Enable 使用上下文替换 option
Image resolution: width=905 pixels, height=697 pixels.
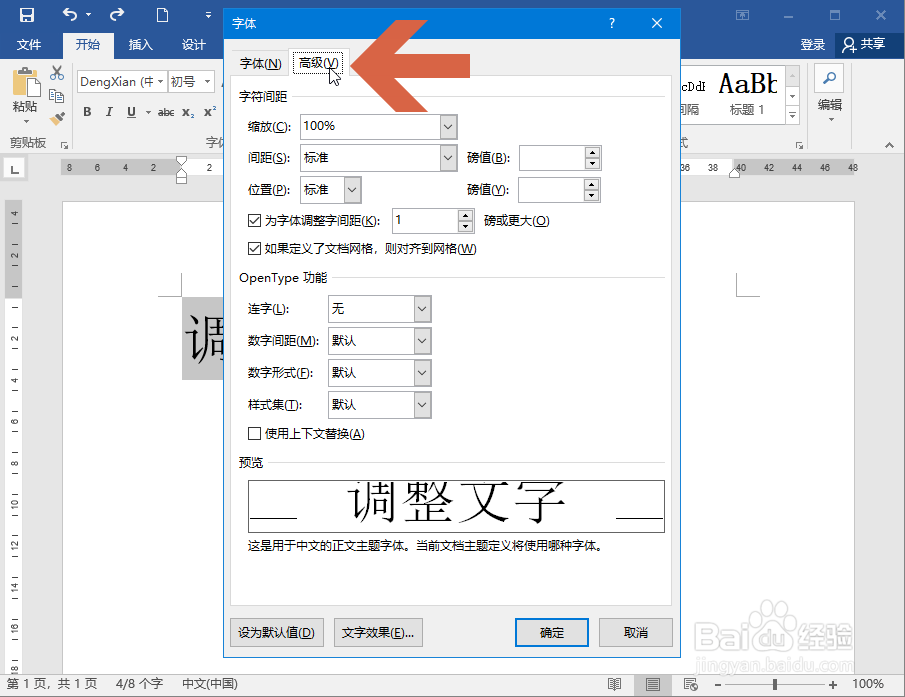[256, 433]
